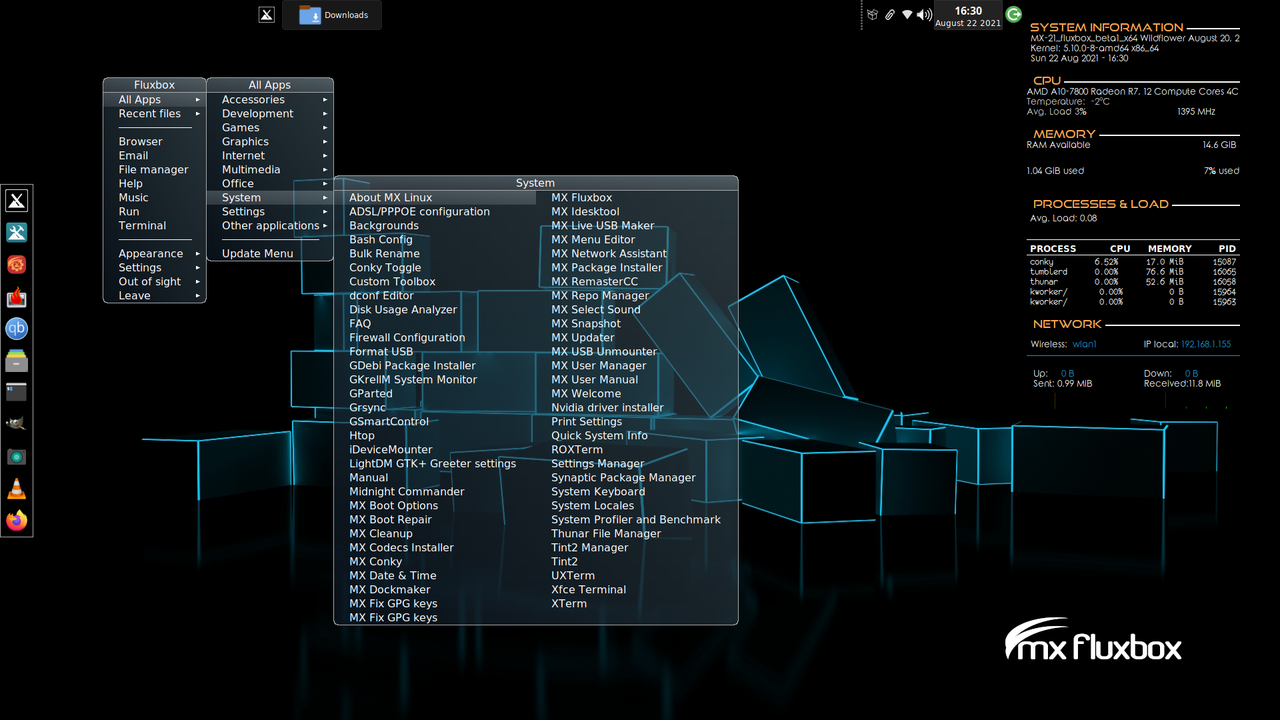This screenshot has width=1280, height=720.
Task: Launch MX Updater
Action: coord(637,338)
